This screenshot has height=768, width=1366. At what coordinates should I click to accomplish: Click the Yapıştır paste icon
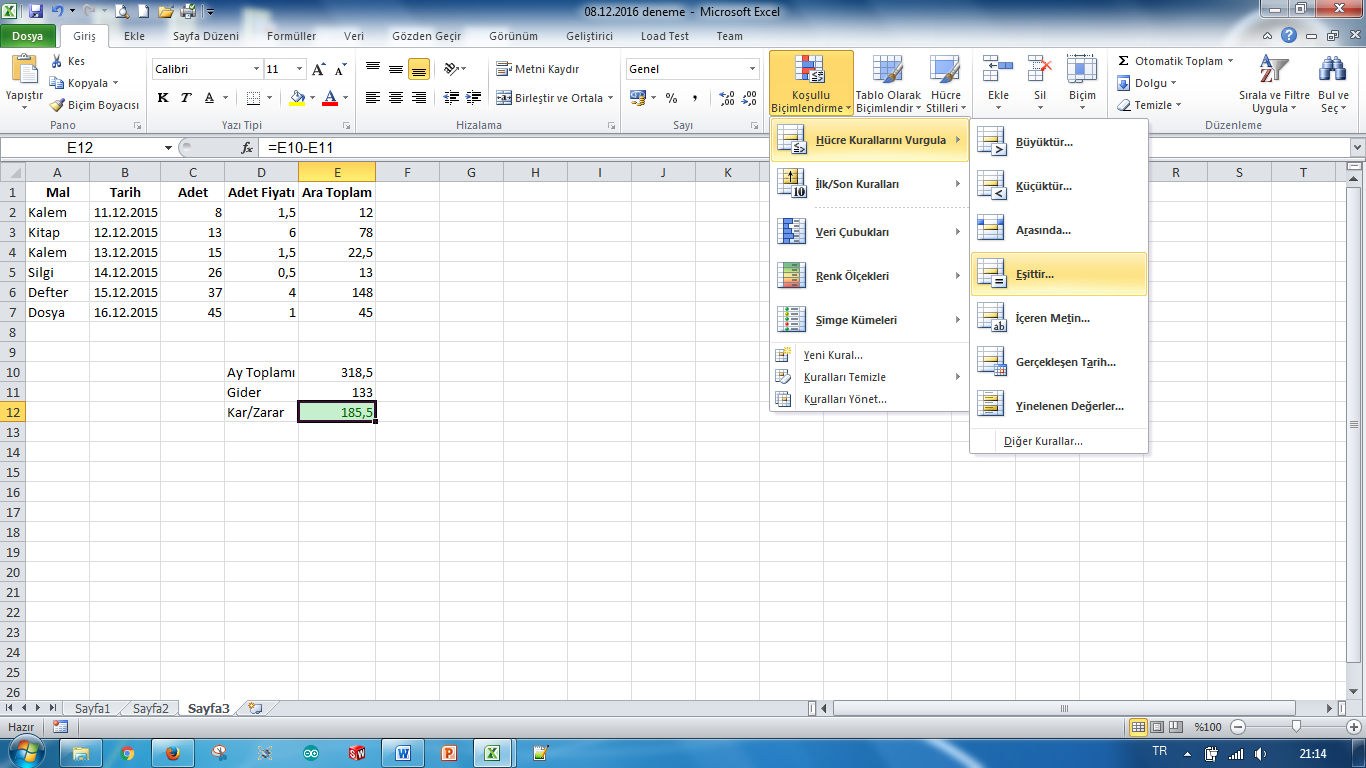point(24,72)
